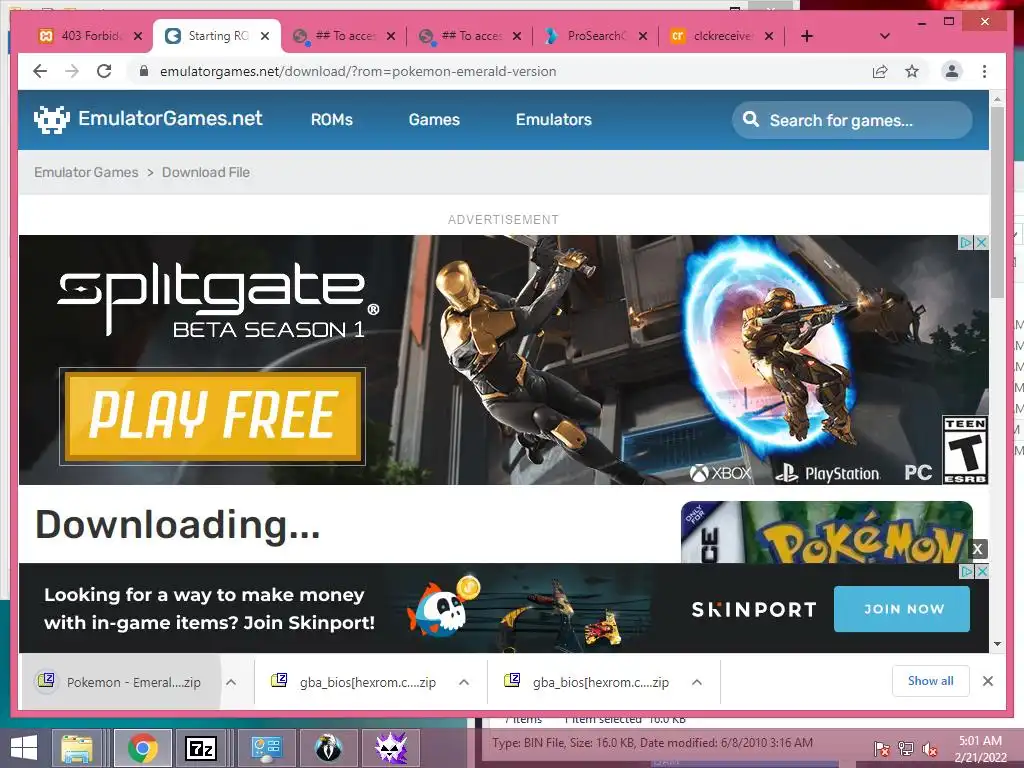Viewport: 1024px width, 768px height.
Task: Click the browser forward arrow
Action: tap(72, 71)
